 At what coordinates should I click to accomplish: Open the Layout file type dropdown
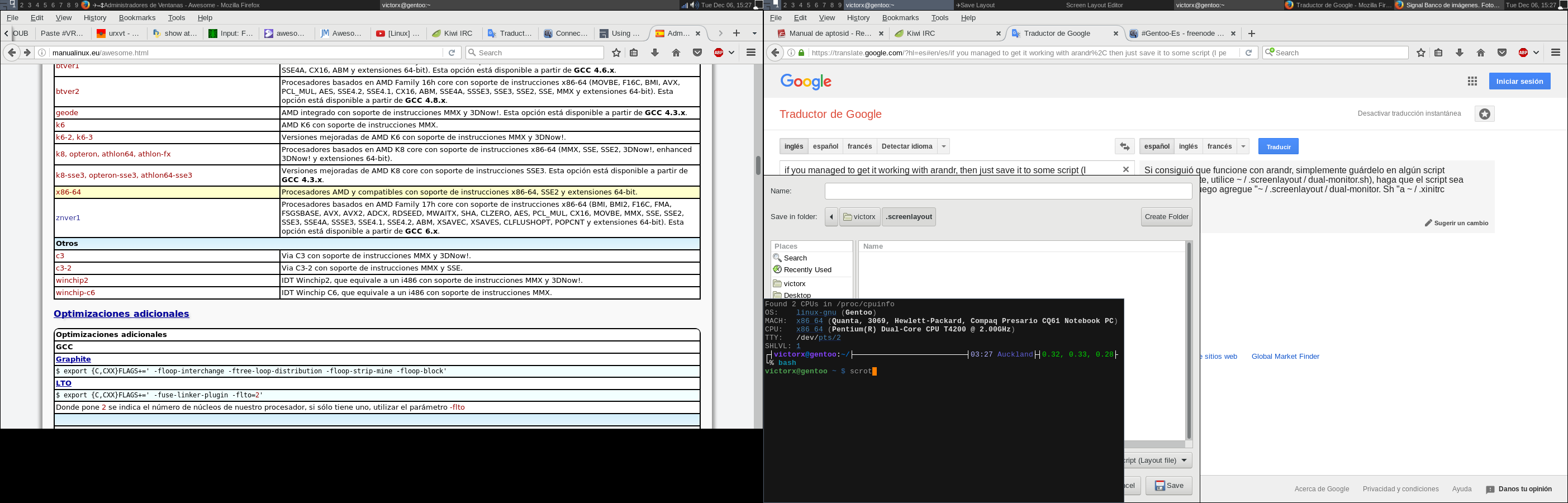[x=1158, y=461]
